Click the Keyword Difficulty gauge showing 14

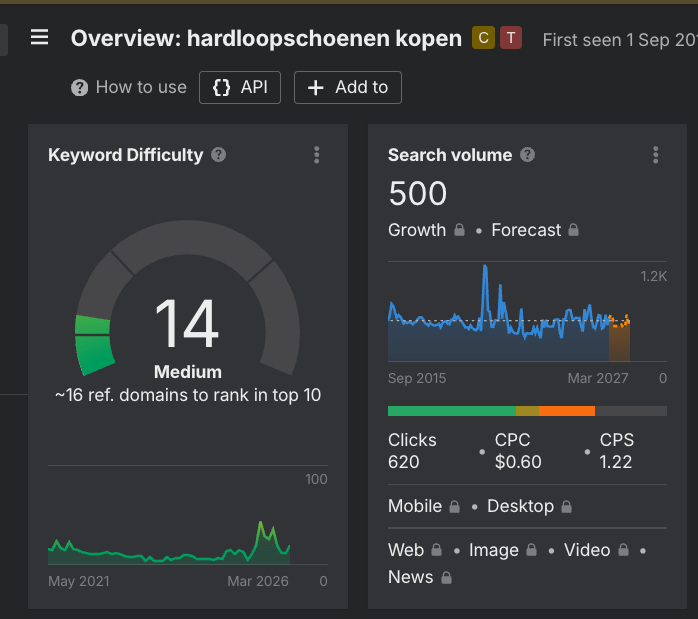click(x=187, y=298)
